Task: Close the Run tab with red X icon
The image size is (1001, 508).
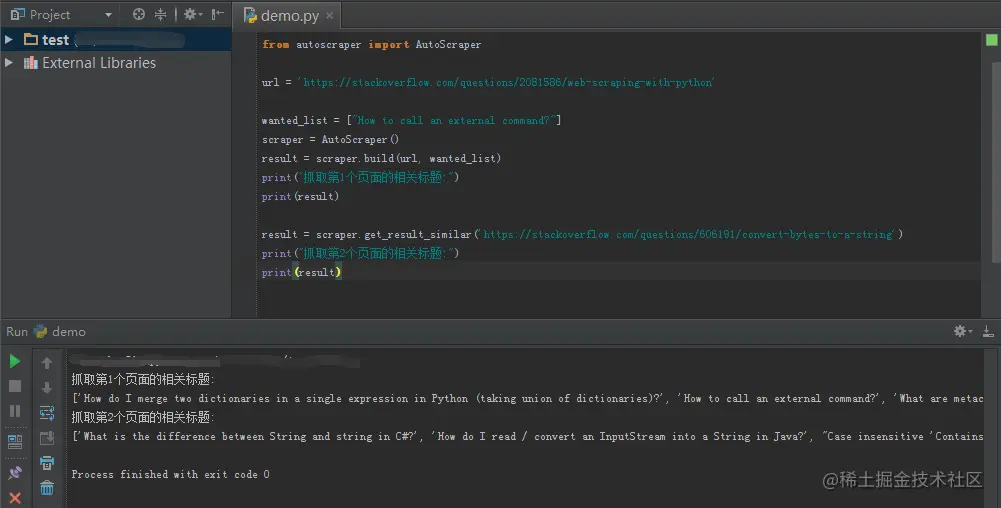Action: (x=15, y=498)
